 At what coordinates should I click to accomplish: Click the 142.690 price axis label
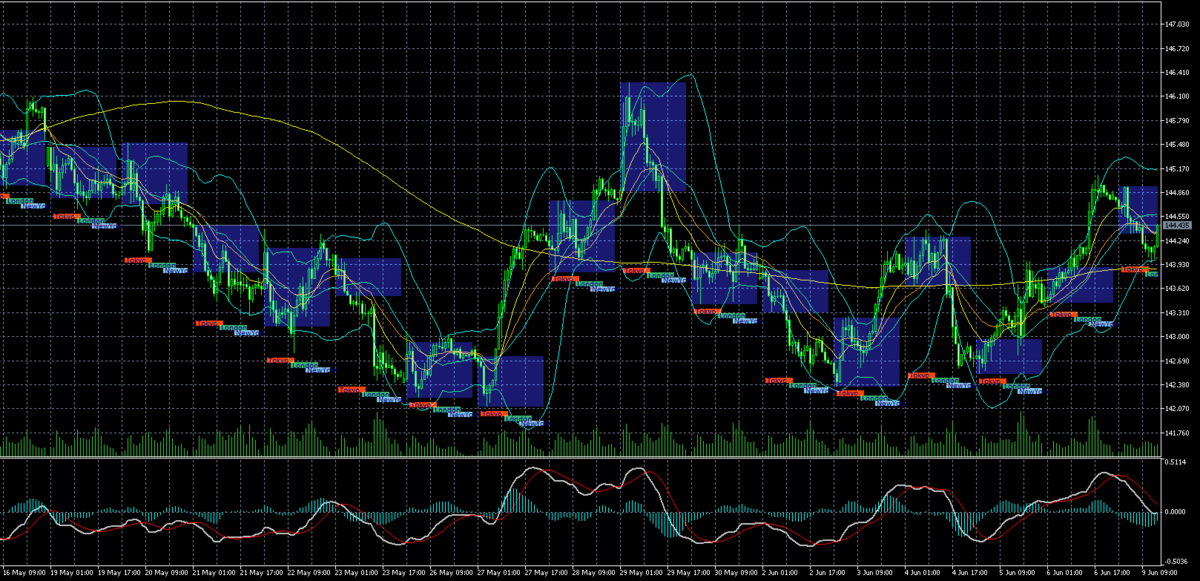(1177, 361)
